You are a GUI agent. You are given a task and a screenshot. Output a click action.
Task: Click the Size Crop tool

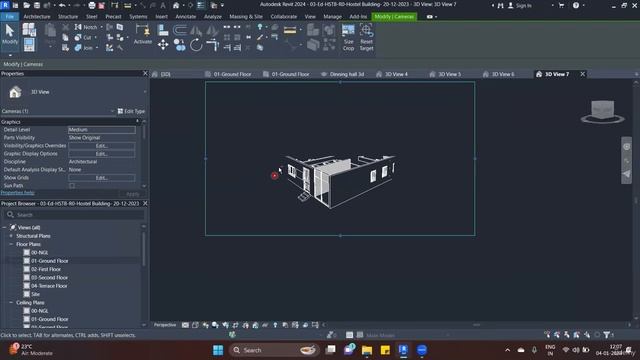(x=348, y=38)
